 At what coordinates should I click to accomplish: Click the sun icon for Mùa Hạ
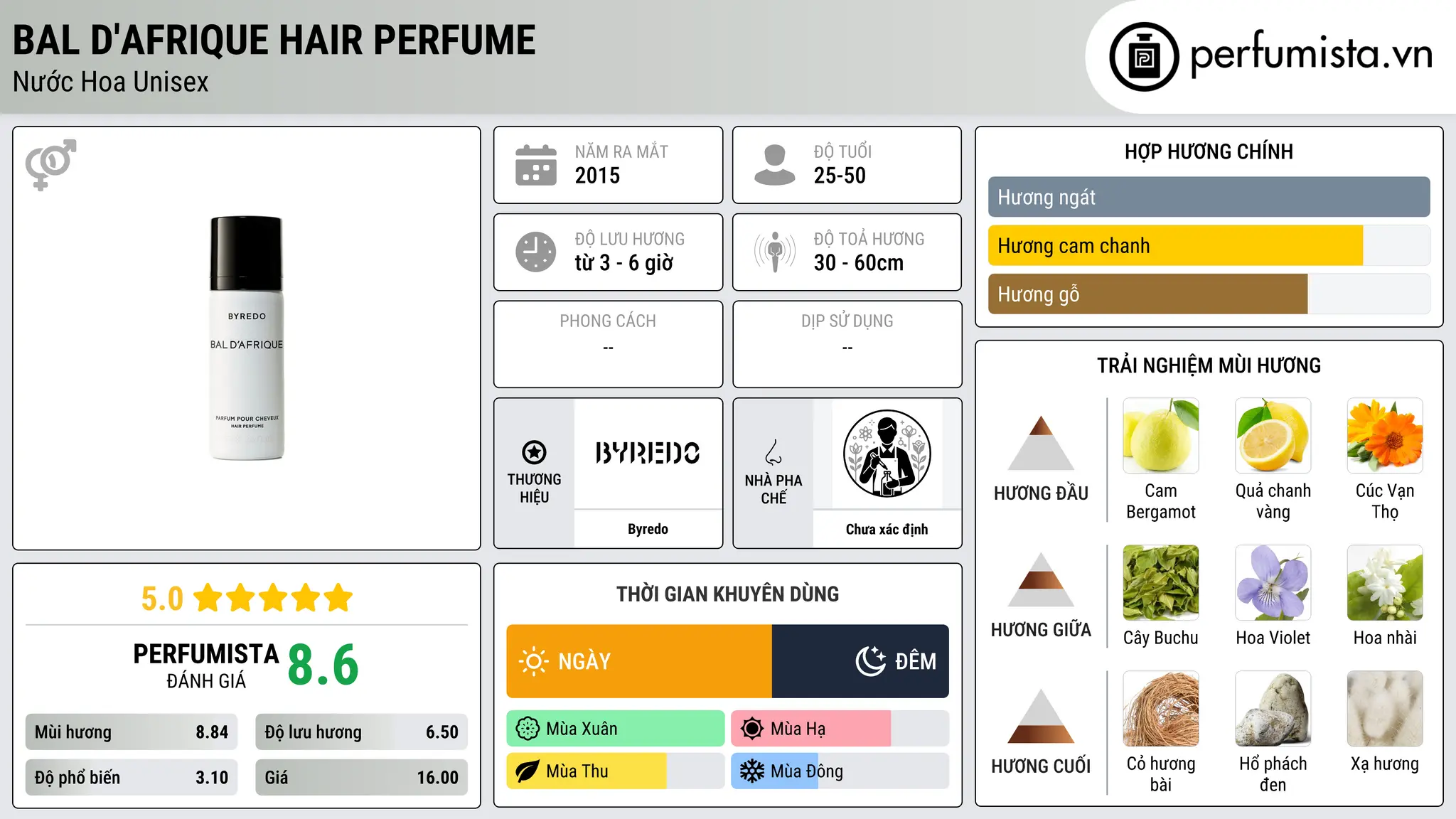click(x=752, y=729)
